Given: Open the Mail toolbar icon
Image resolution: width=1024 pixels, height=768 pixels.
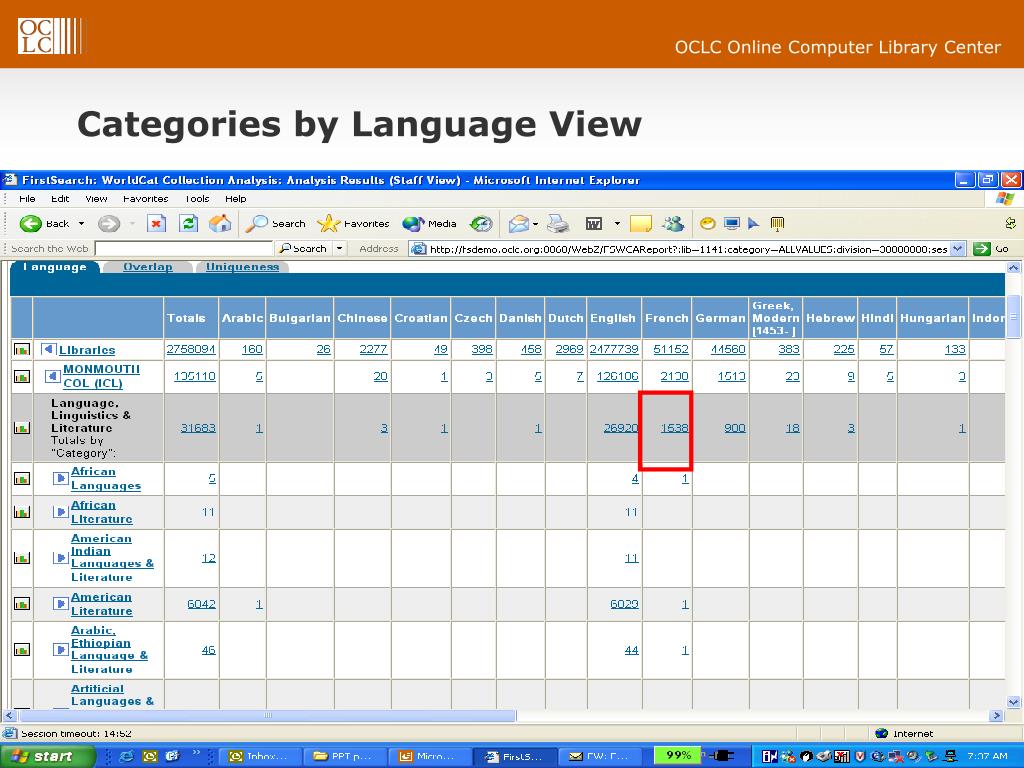Looking at the screenshot, I should pos(519,224).
